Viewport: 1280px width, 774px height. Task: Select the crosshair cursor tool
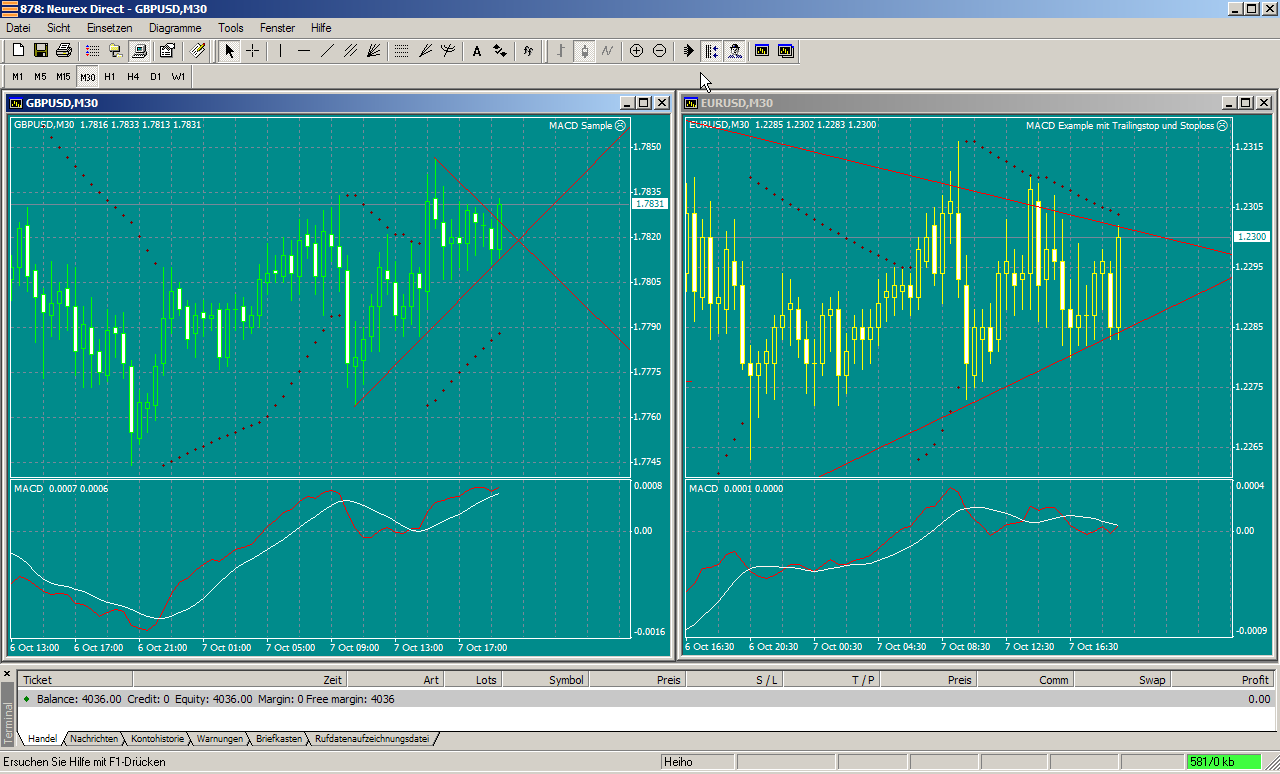pyautogui.click(x=253, y=51)
